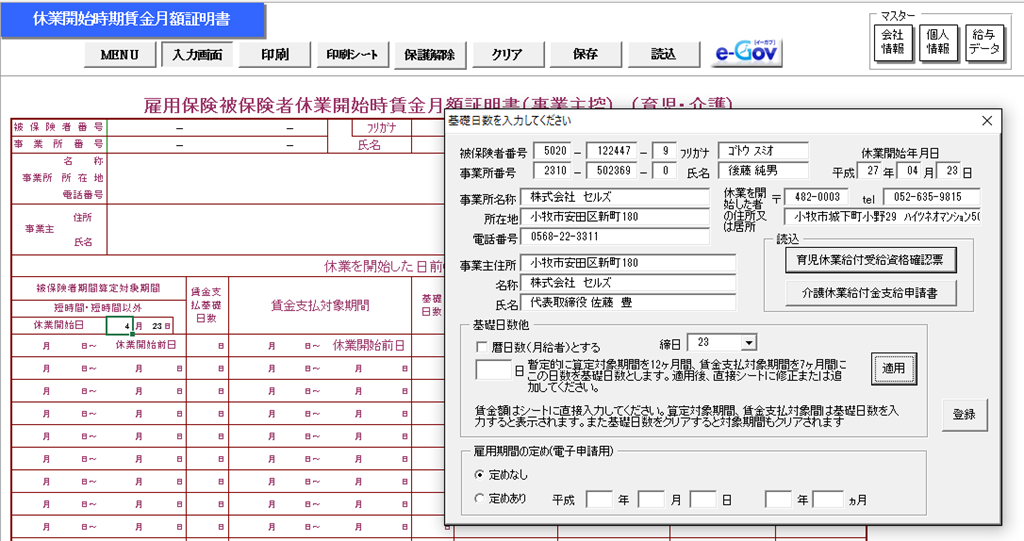Load 介護休業給付金支給申請書
This screenshot has width=1024, height=541.
[x=870, y=293]
